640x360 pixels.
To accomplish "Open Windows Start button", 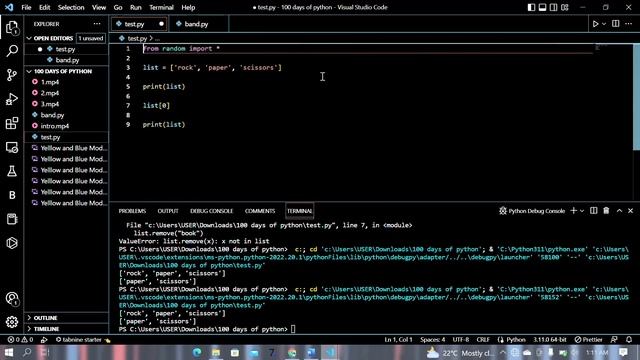I will [9, 352].
